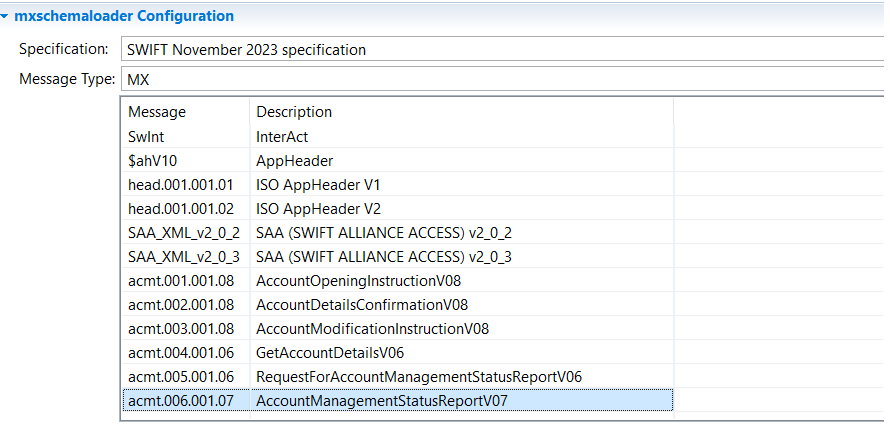Select the GetAccountDetailsV06 entry

tap(330, 352)
